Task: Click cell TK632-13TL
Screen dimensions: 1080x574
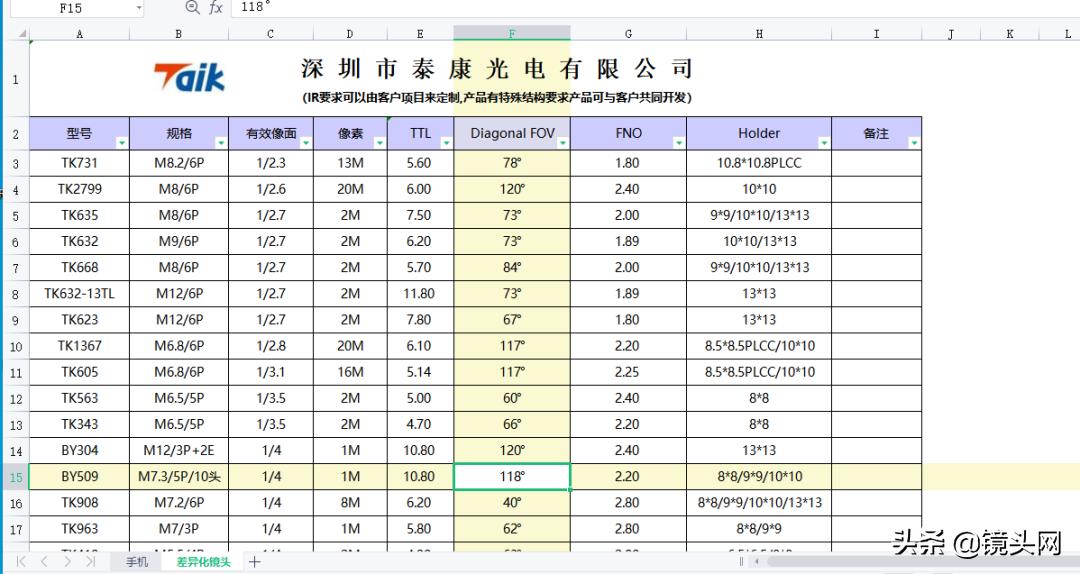Action: coord(79,294)
